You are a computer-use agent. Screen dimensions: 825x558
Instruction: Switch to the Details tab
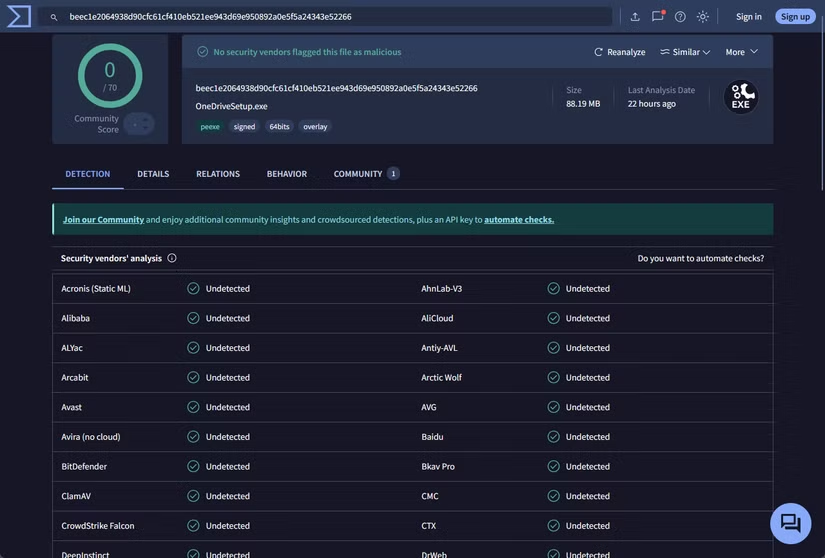(153, 174)
